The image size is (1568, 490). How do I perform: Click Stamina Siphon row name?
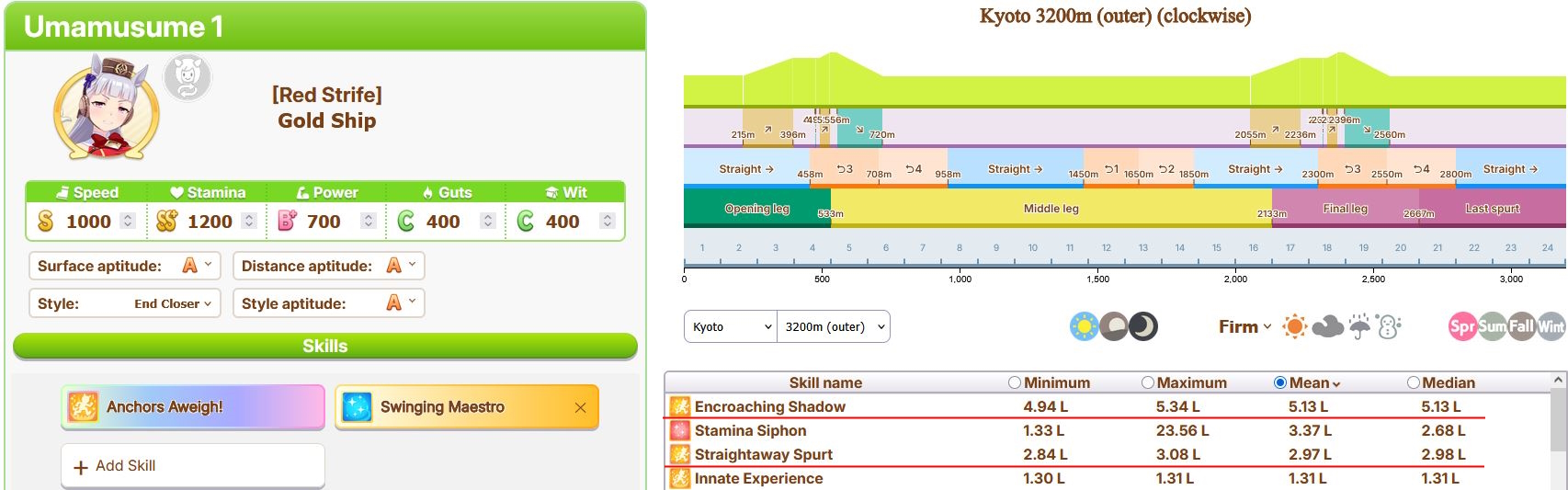tap(751, 430)
